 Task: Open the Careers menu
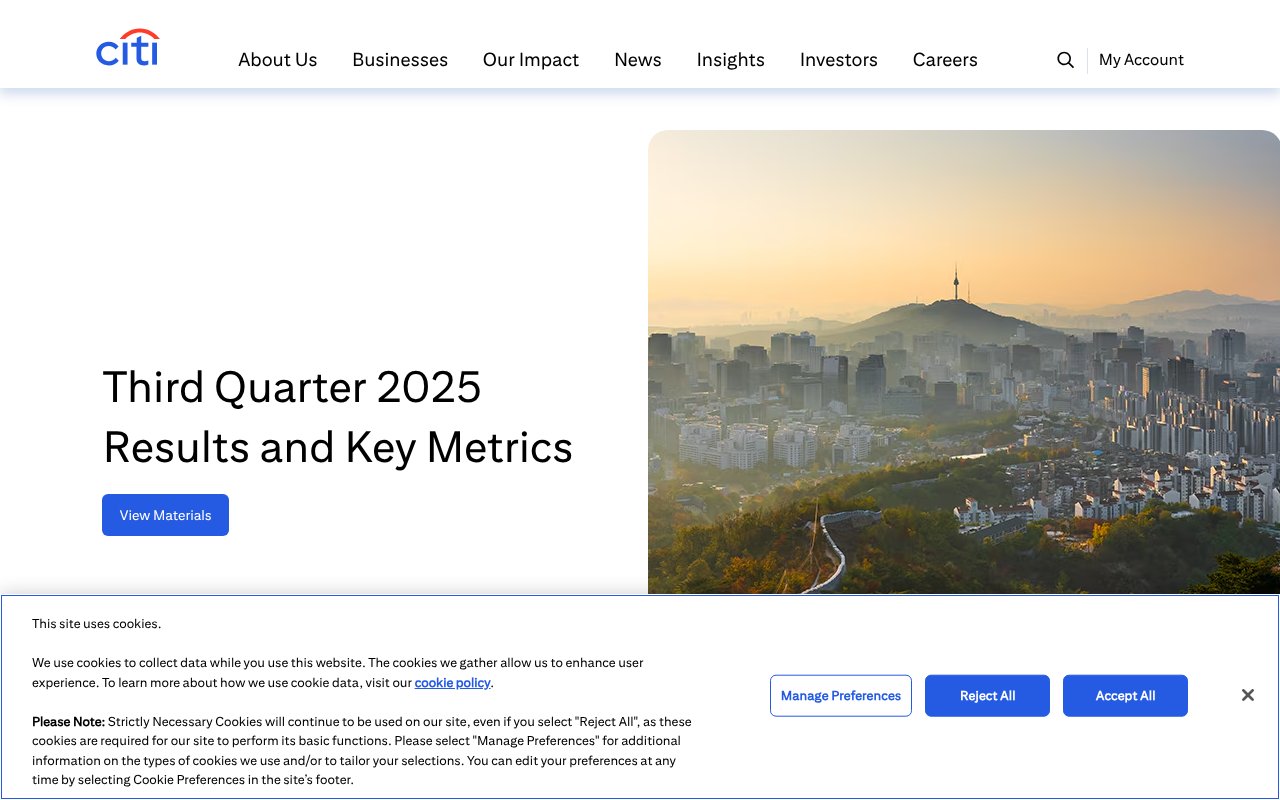point(944,60)
